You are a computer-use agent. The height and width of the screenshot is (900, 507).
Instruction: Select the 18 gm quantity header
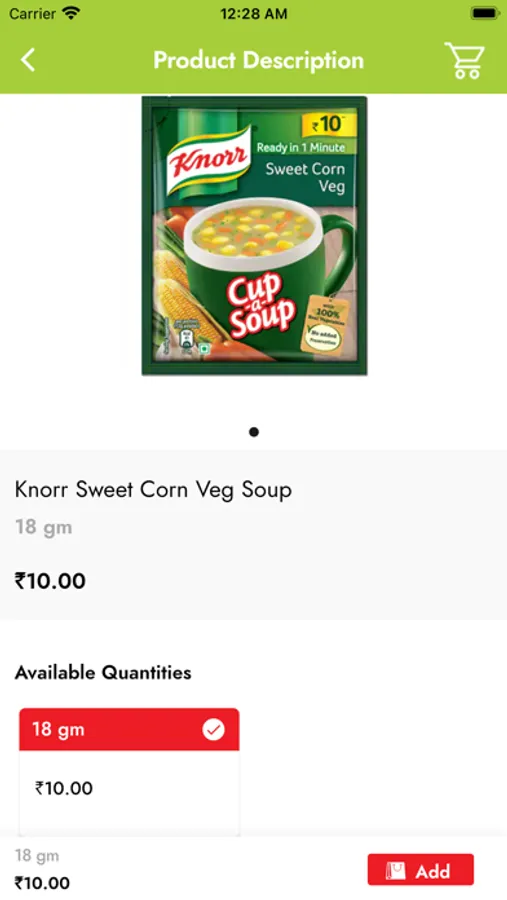(129, 729)
